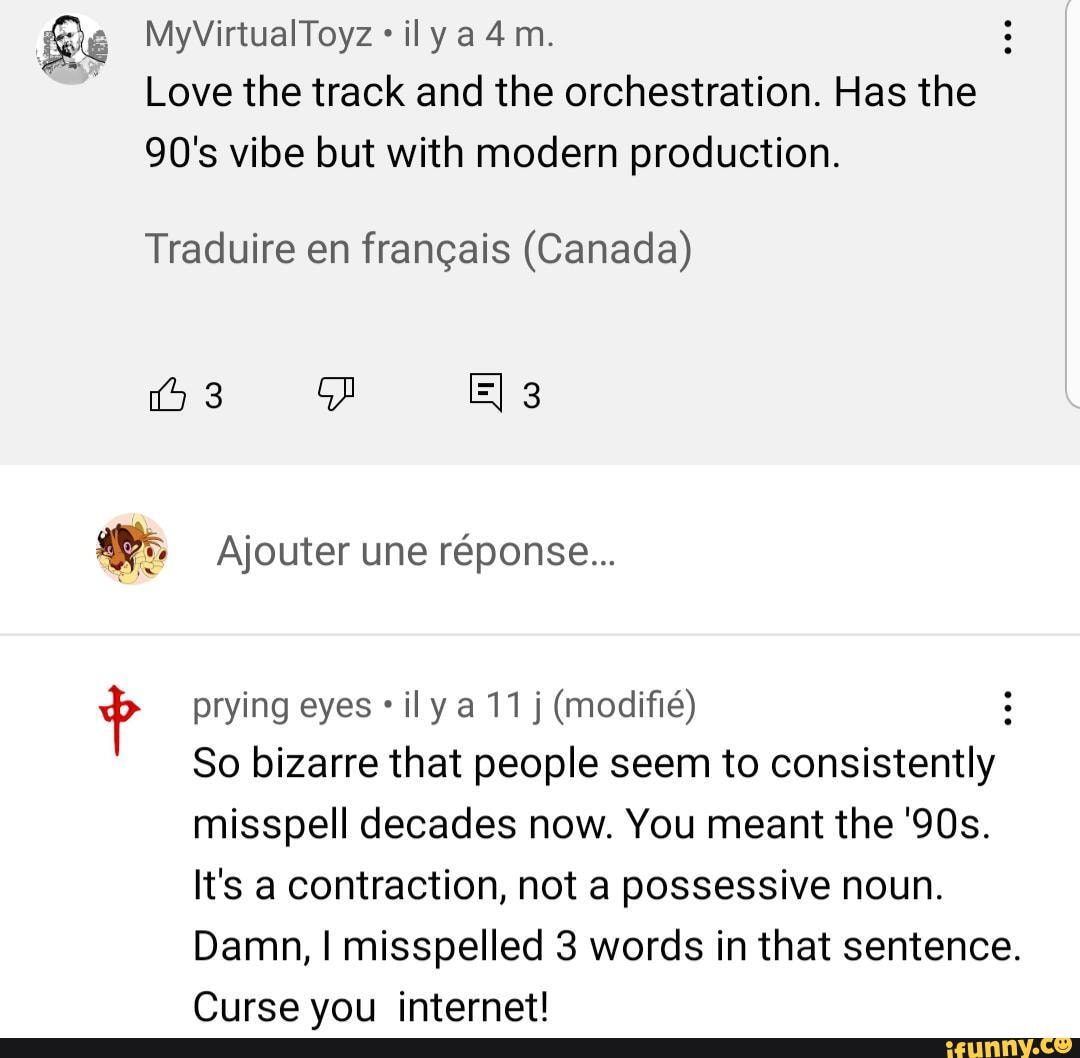
Task: Click Traduire en français (Canada)
Action: tap(418, 249)
